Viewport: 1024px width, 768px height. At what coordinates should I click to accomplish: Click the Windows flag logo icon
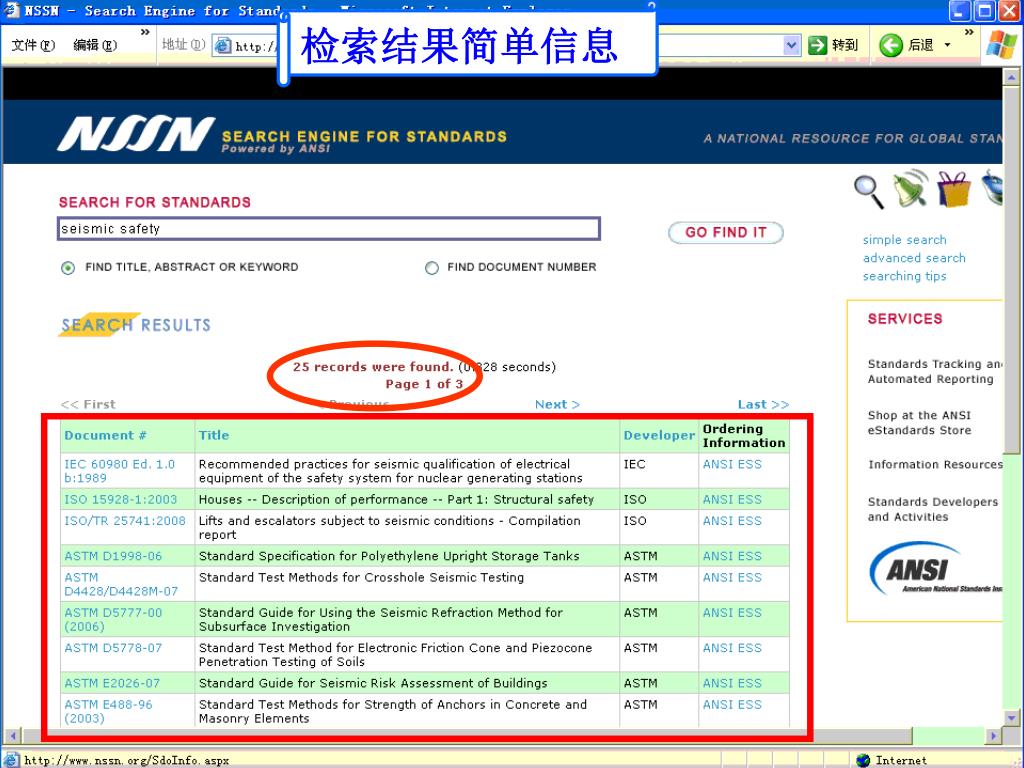(1002, 45)
